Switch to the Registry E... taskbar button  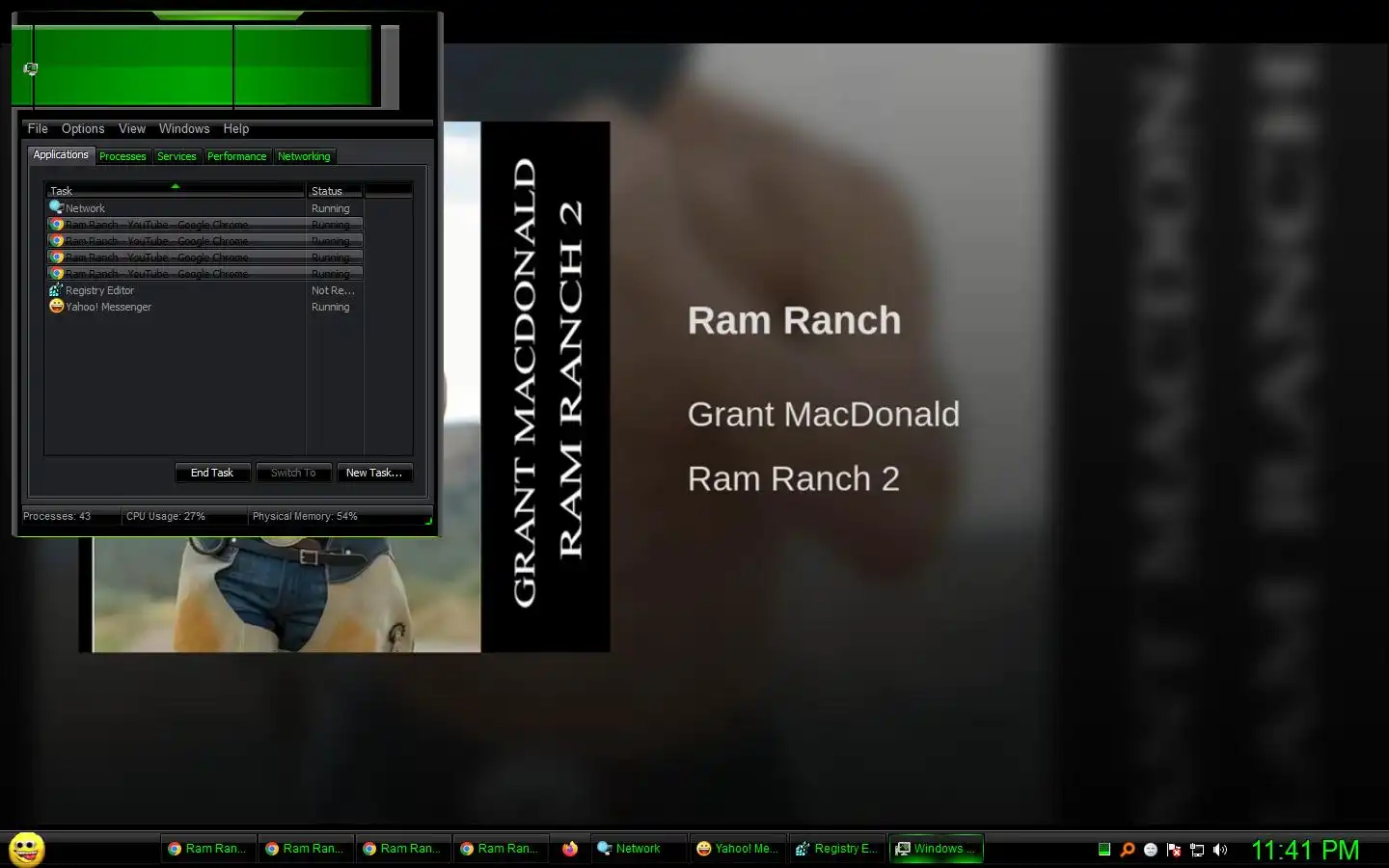pos(837,849)
